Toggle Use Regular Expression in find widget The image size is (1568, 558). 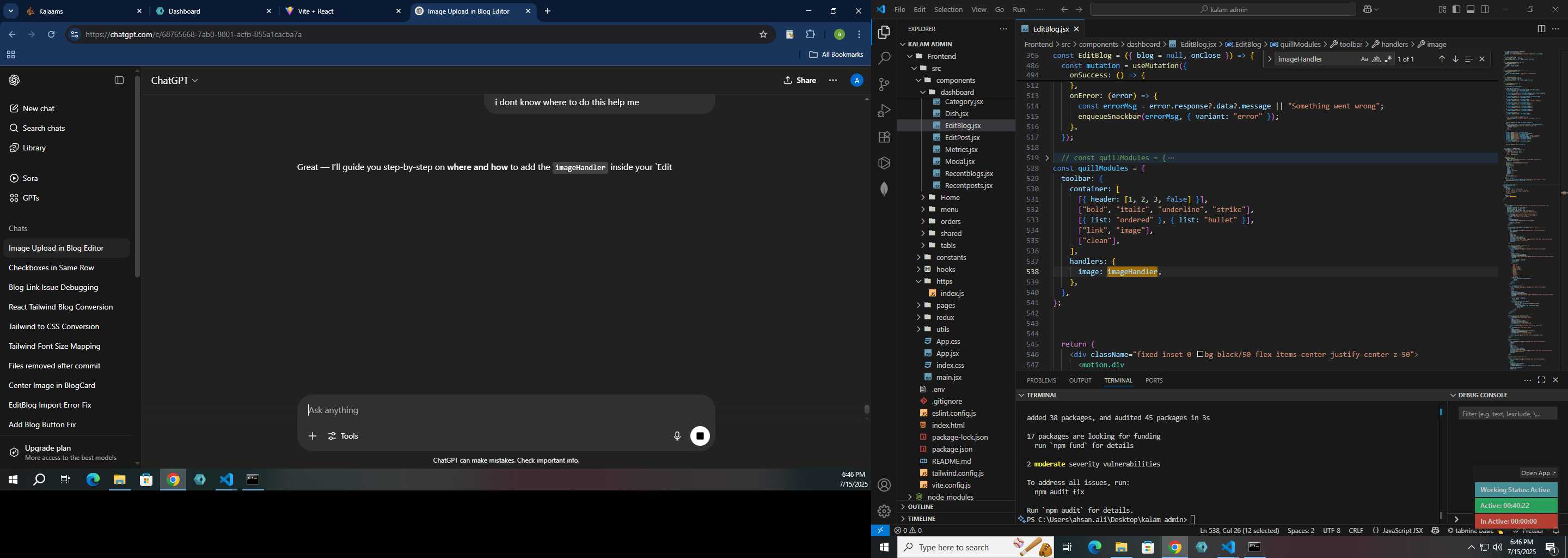pos(1388,59)
